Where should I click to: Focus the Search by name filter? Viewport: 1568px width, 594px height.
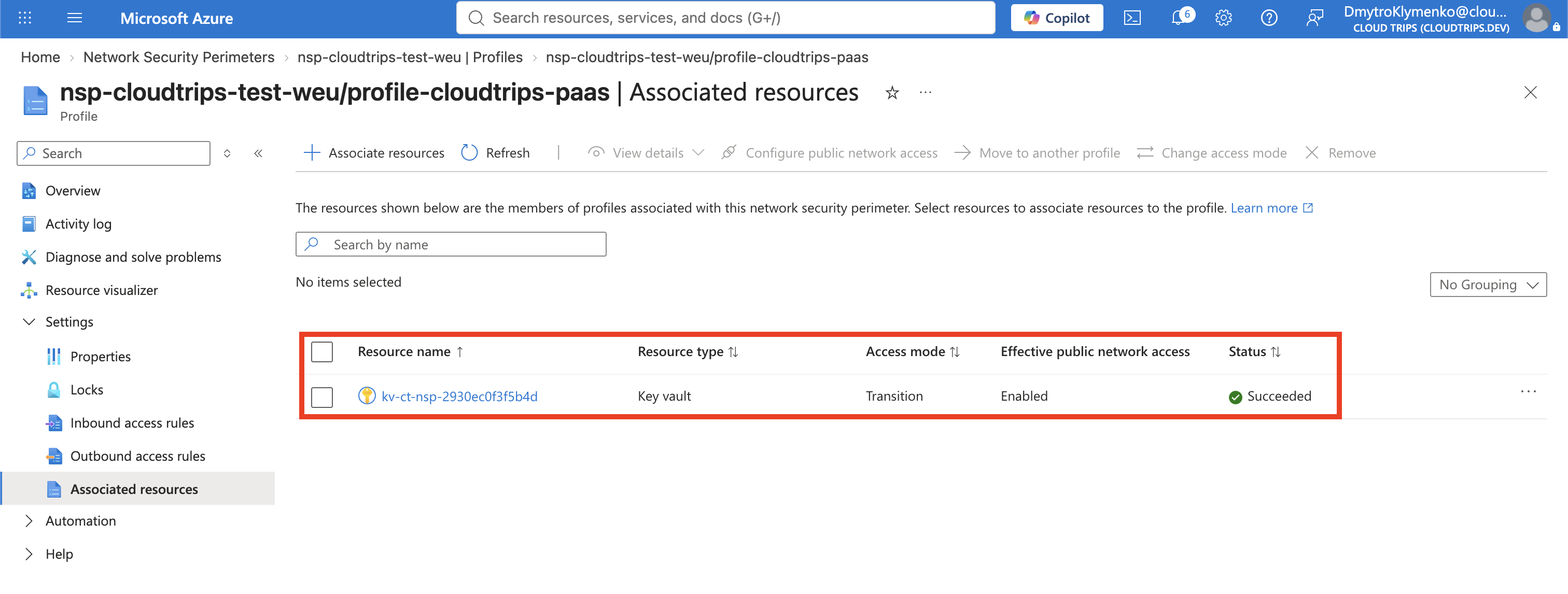tap(451, 245)
